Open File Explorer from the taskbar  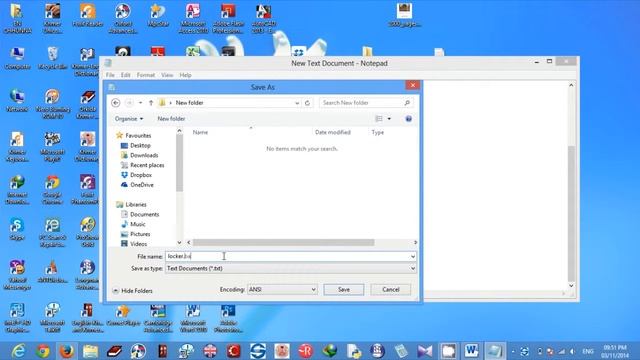click(x=90, y=351)
